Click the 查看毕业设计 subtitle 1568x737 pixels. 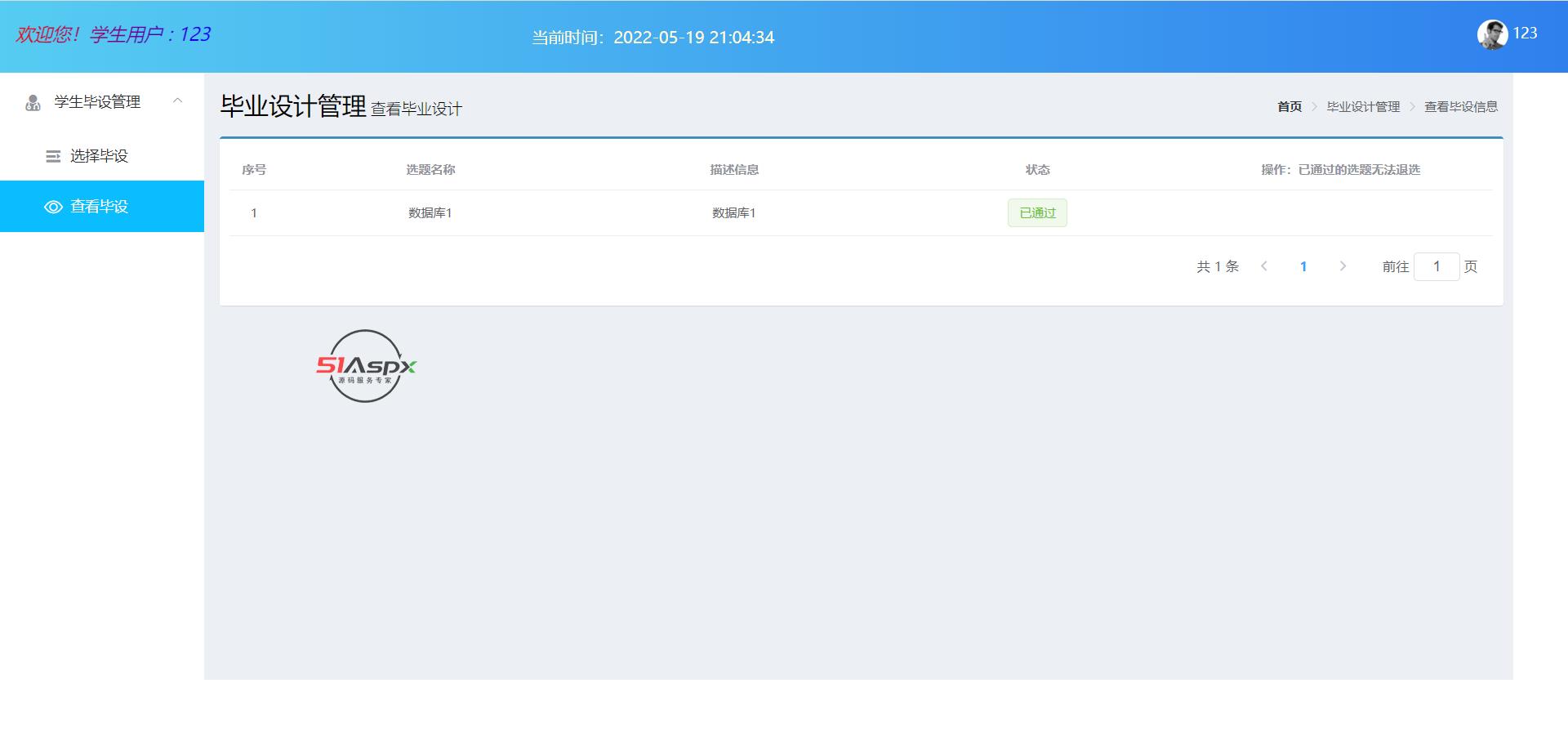pos(416,109)
